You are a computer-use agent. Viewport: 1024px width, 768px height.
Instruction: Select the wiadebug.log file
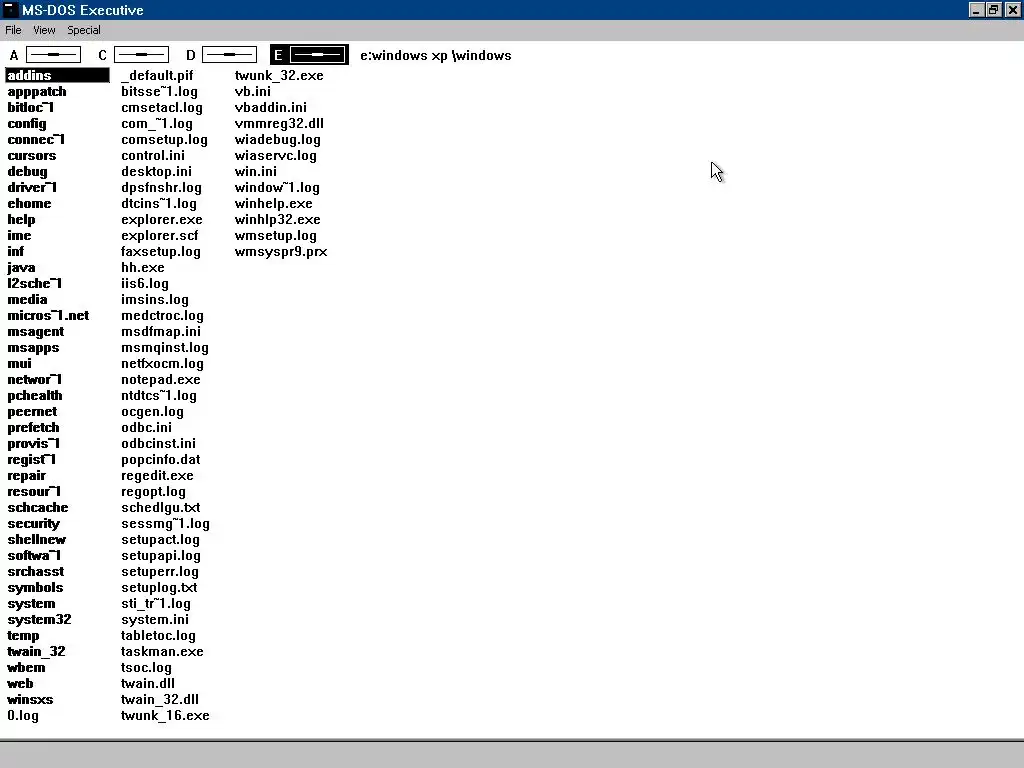pyautogui.click(x=278, y=139)
